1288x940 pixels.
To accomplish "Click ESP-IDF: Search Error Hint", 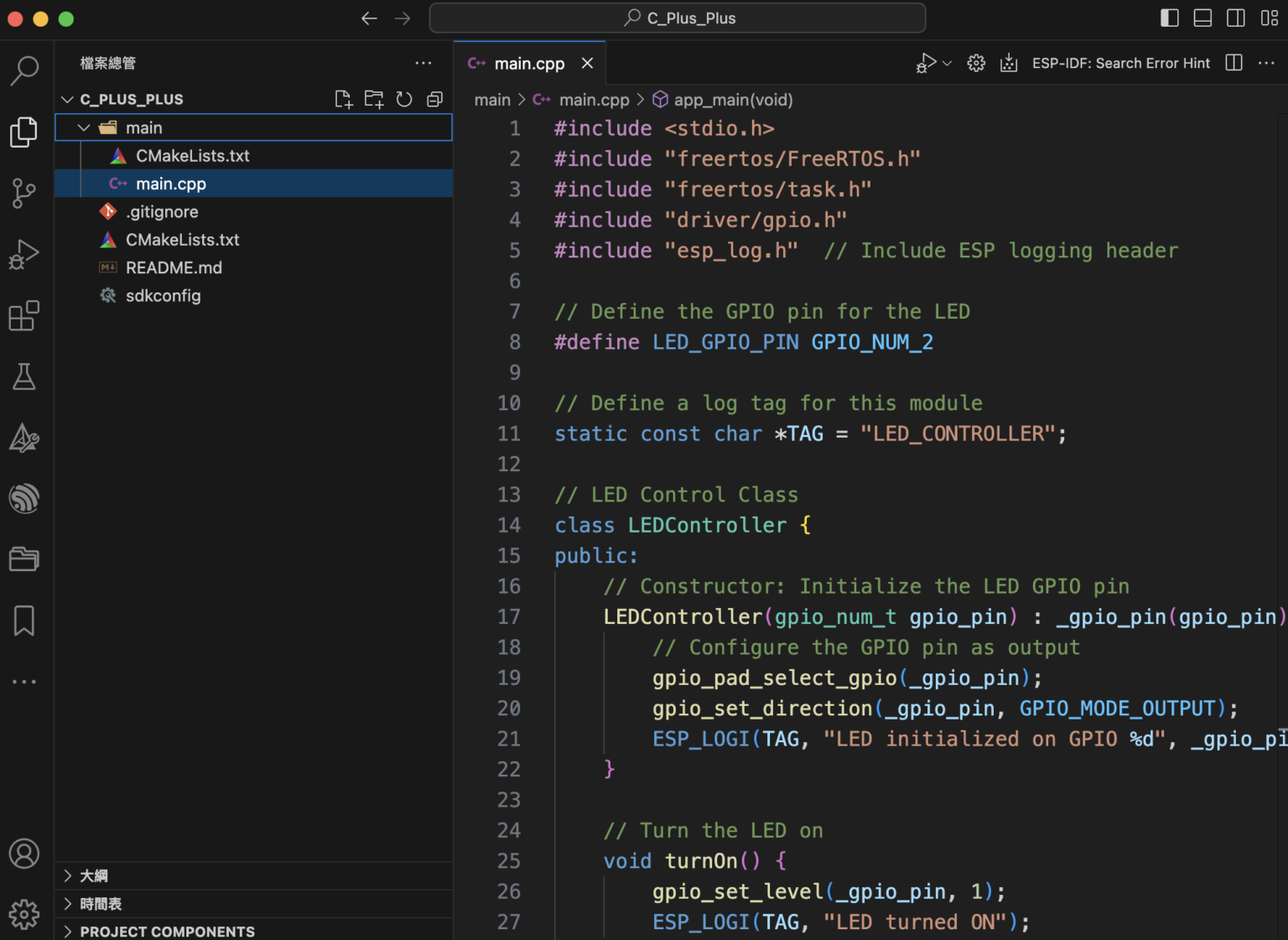I will [1120, 63].
